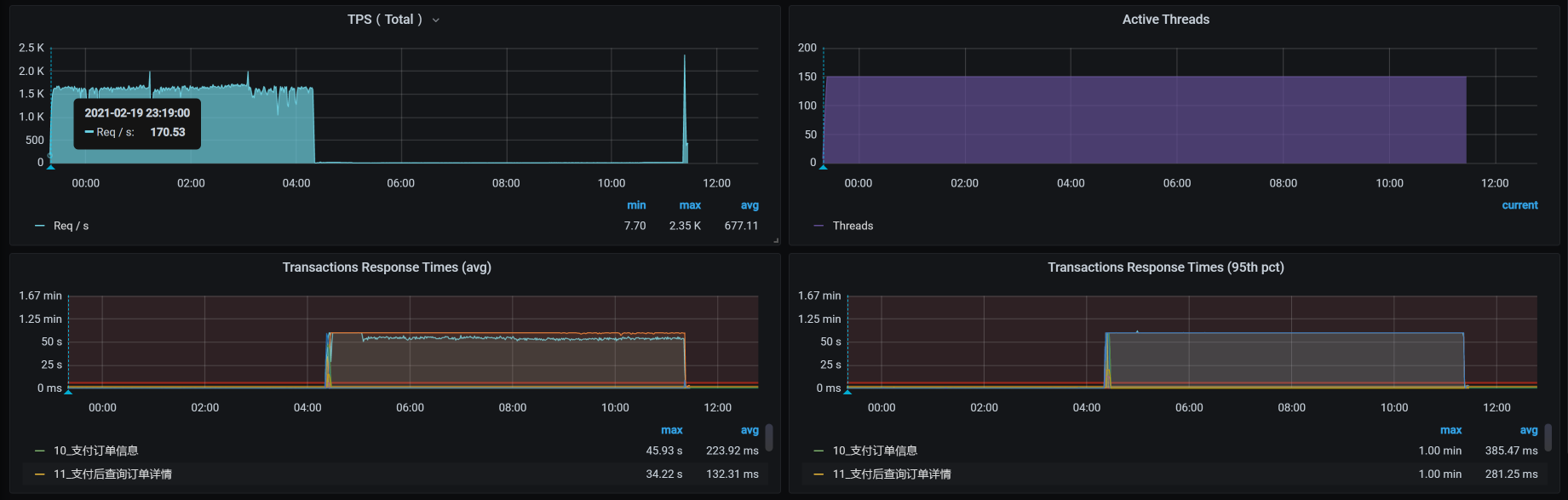
Task: Open the TPS (Total) panel dropdown chevron
Action: (x=436, y=20)
